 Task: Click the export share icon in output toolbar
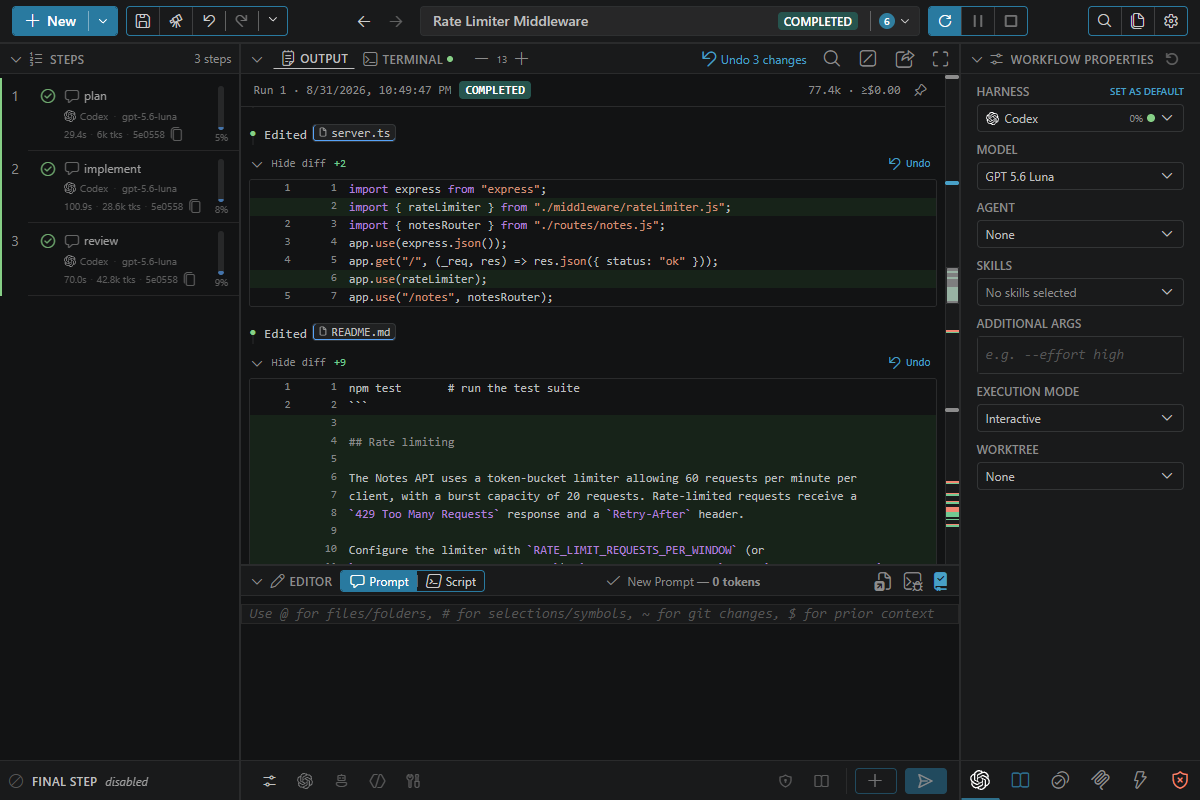click(905, 59)
